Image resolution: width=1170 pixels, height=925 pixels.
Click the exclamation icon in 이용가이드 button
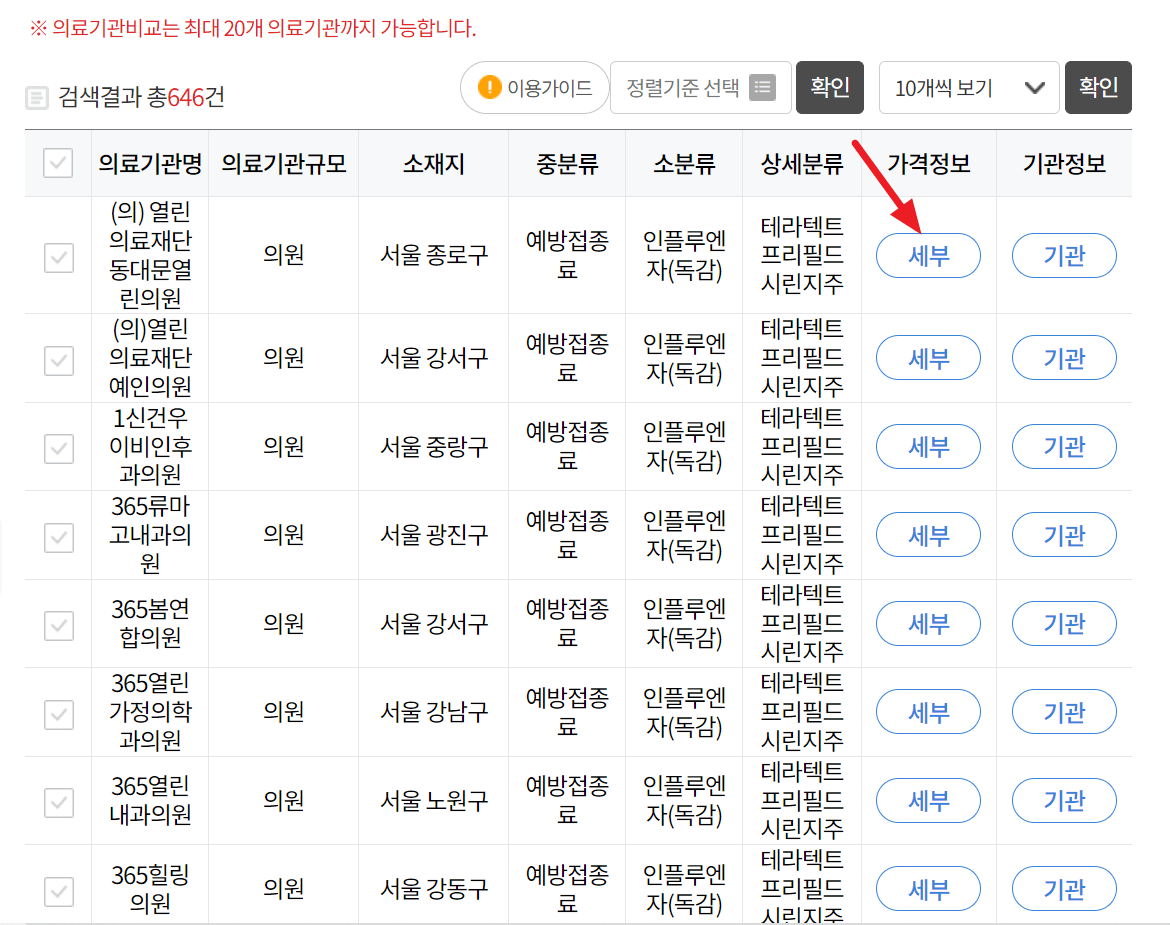(489, 87)
